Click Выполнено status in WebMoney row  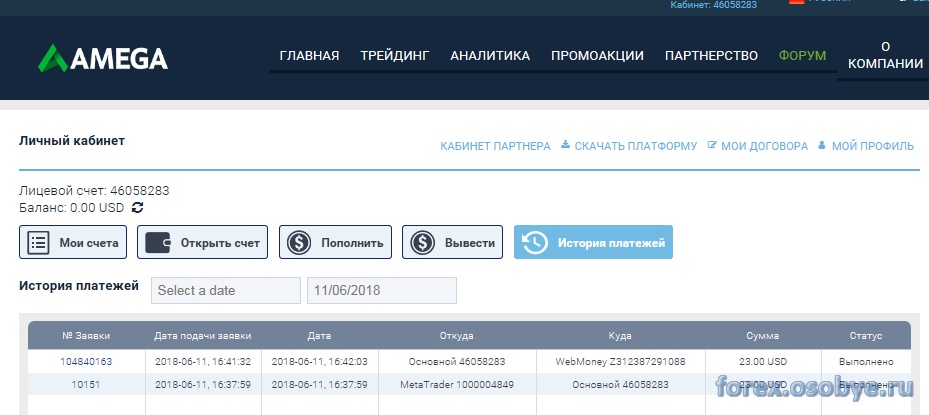[x=866, y=361]
